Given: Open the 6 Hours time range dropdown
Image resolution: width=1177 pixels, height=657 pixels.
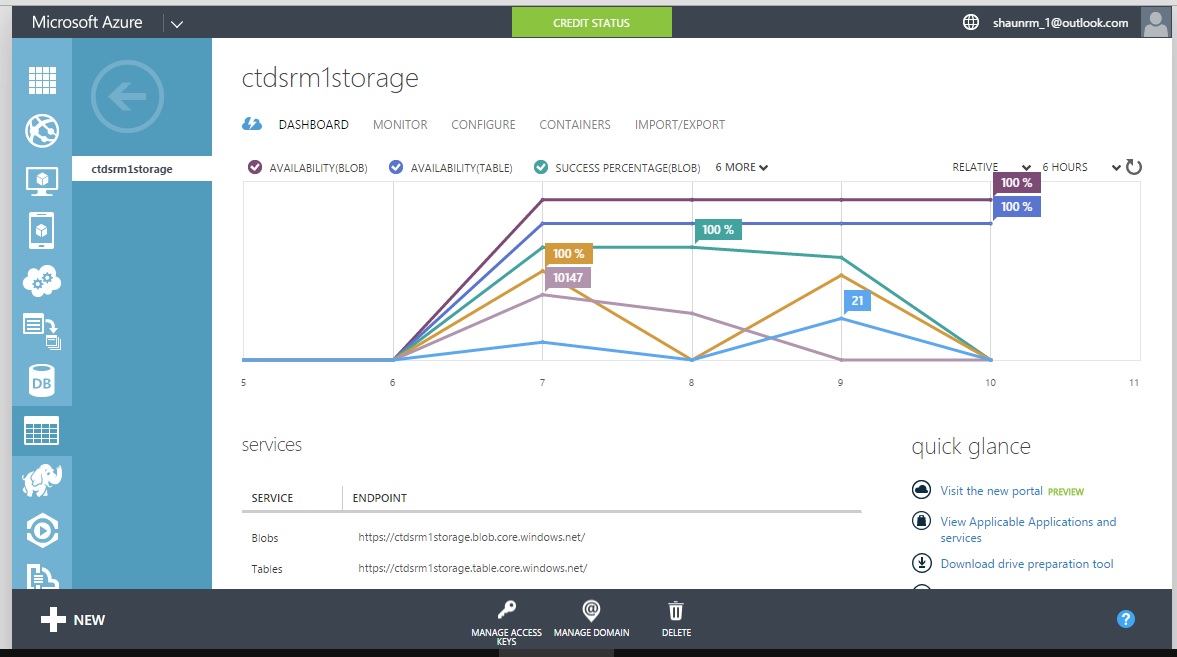Looking at the screenshot, I should click(x=1081, y=167).
